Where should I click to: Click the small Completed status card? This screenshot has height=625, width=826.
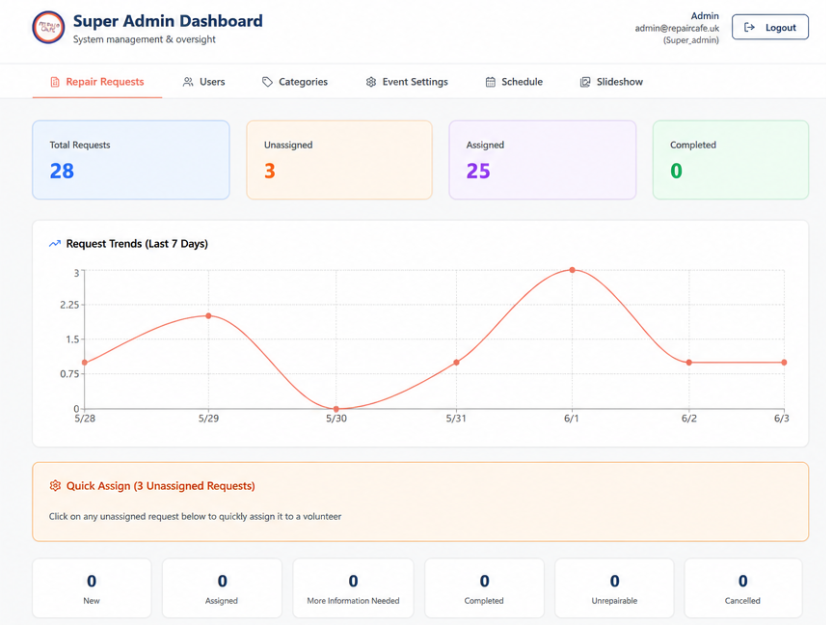pos(484,588)
